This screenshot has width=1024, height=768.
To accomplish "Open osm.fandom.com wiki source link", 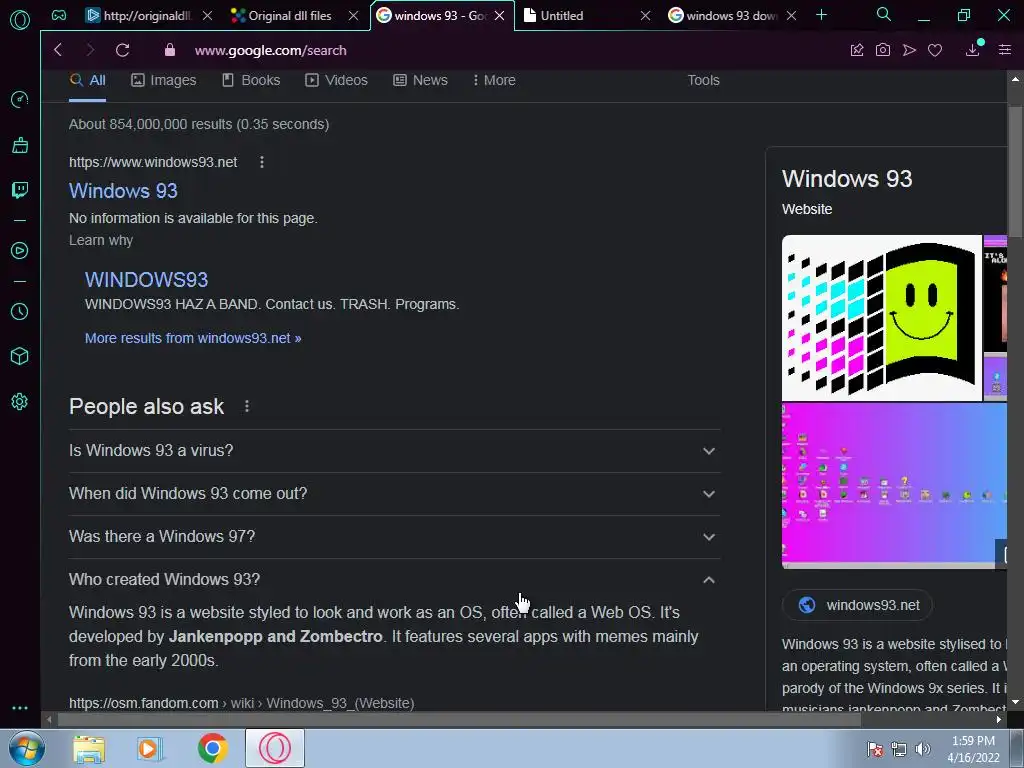I will [x=242, y=703].
